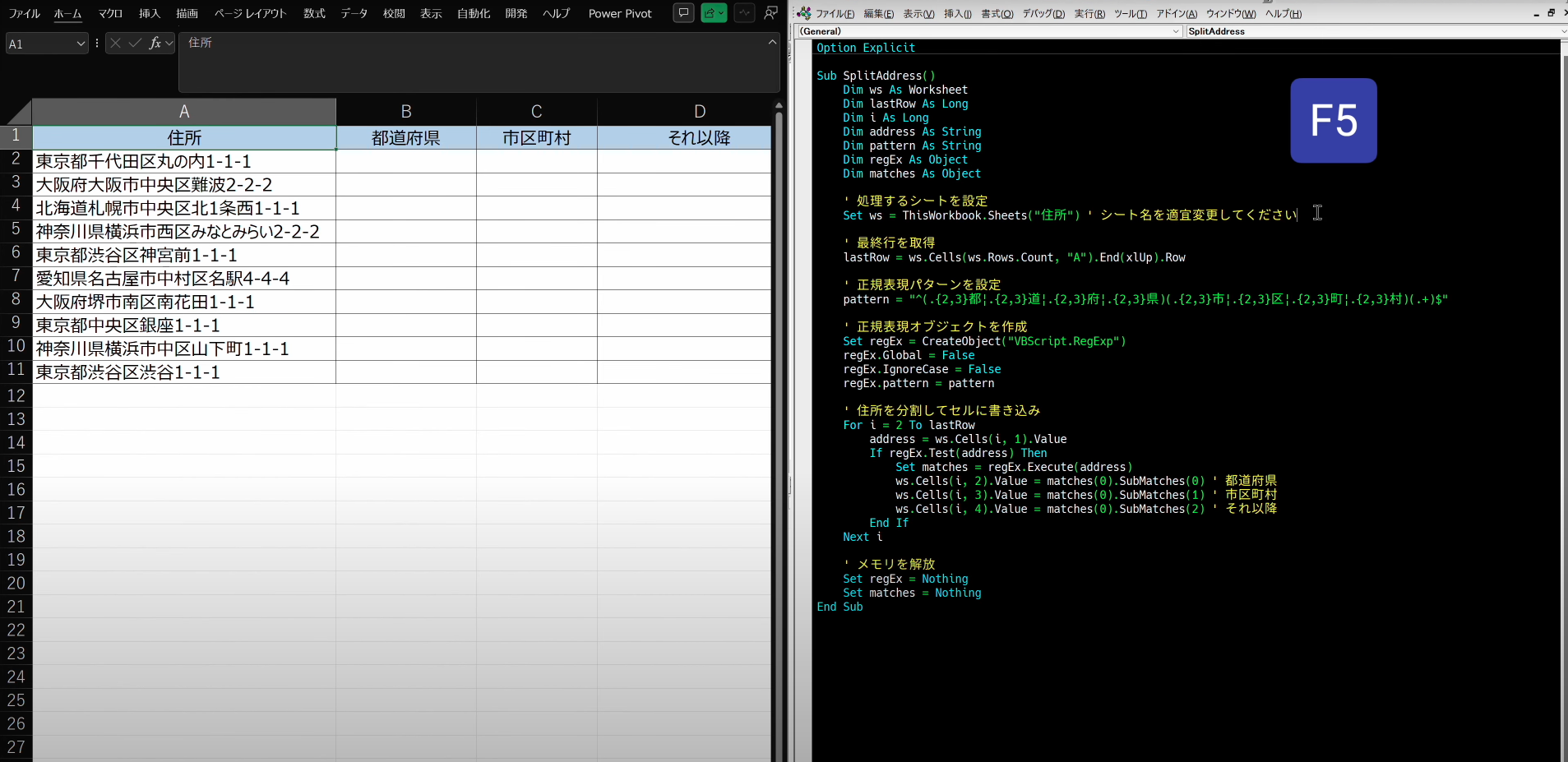The image size is (1568, 762).
Task: Click header cell 都道府県
Action: click(x=406, y=137)
